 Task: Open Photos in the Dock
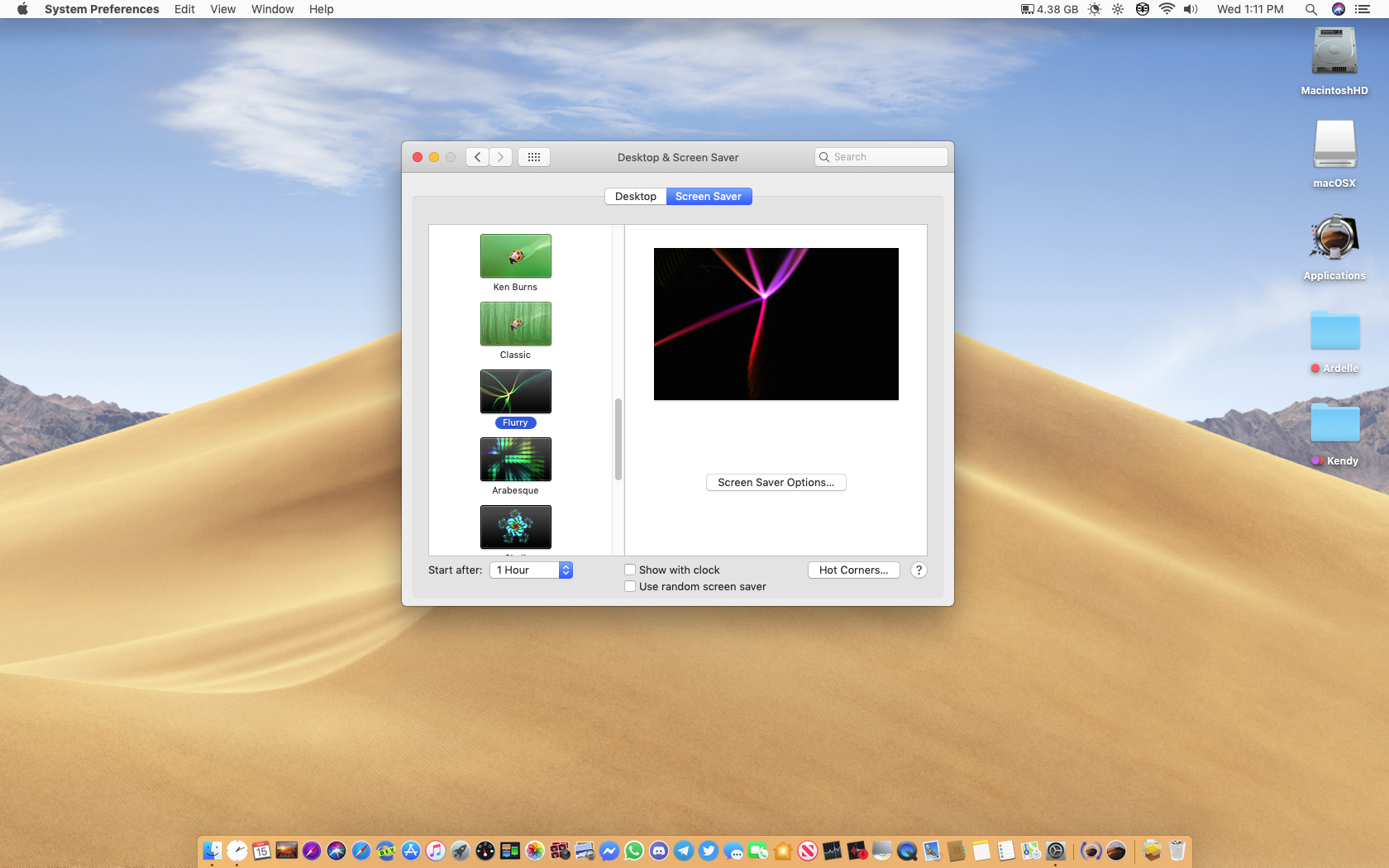click(x=535, y=850)
